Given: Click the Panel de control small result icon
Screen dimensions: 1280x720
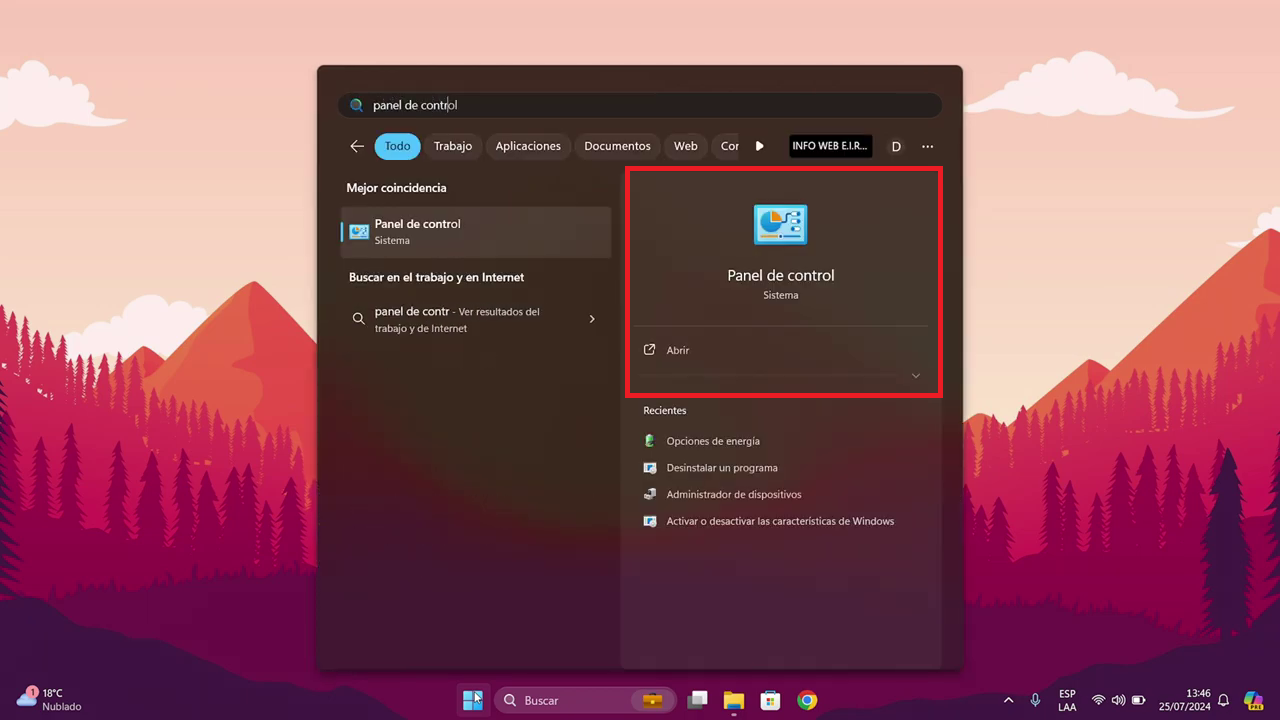Looking at the screenshot, I should (359, 232).
